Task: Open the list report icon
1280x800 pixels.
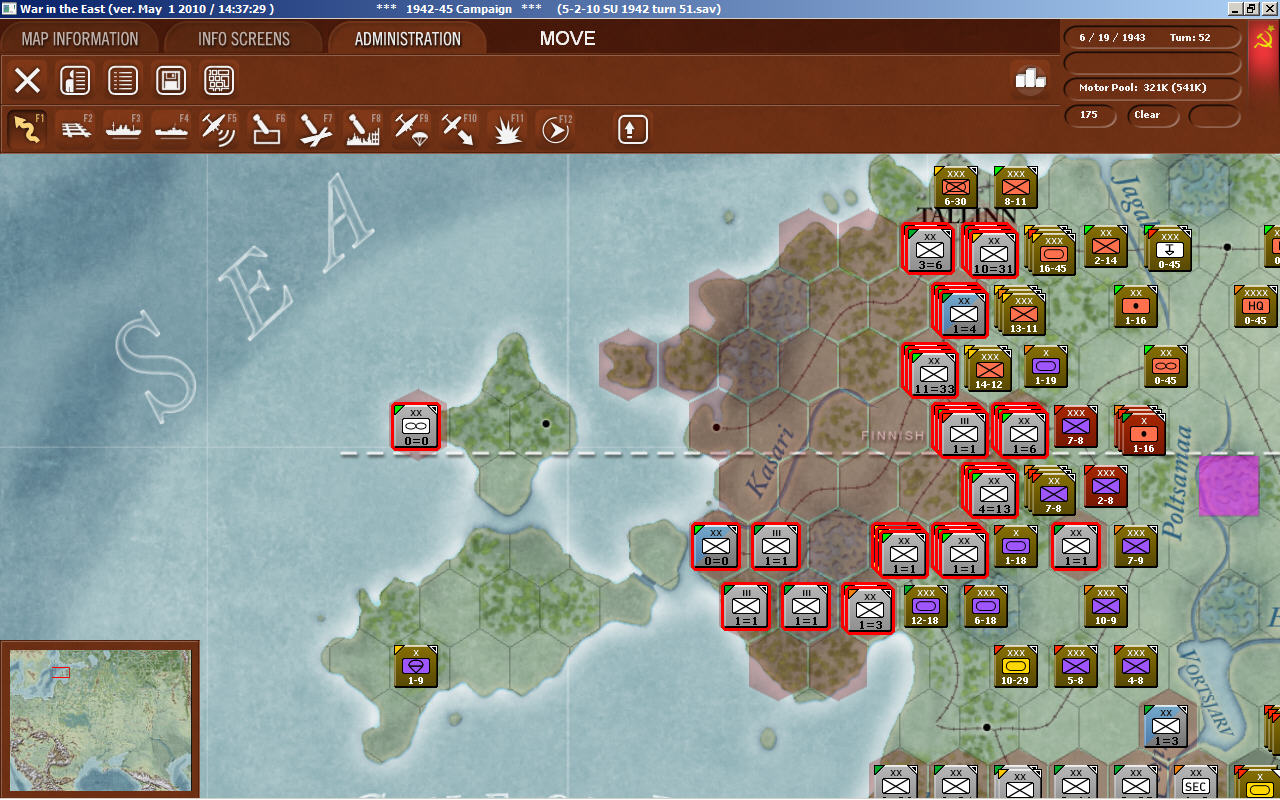Action: (123, 80)
